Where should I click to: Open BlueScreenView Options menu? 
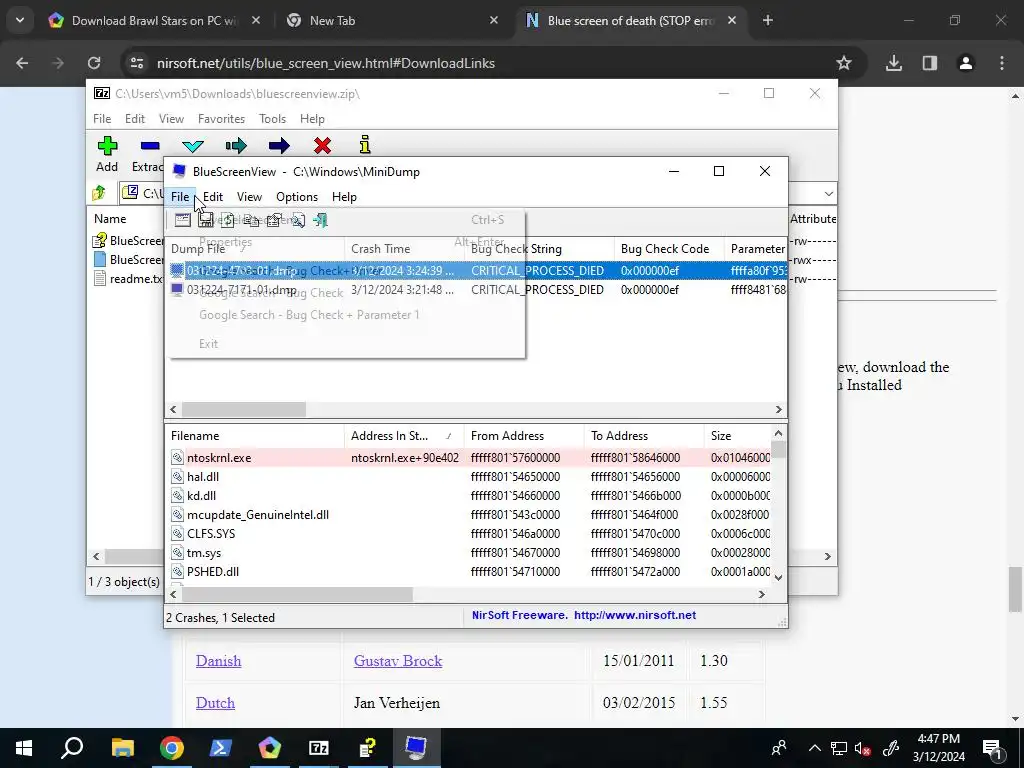[296, 197]
